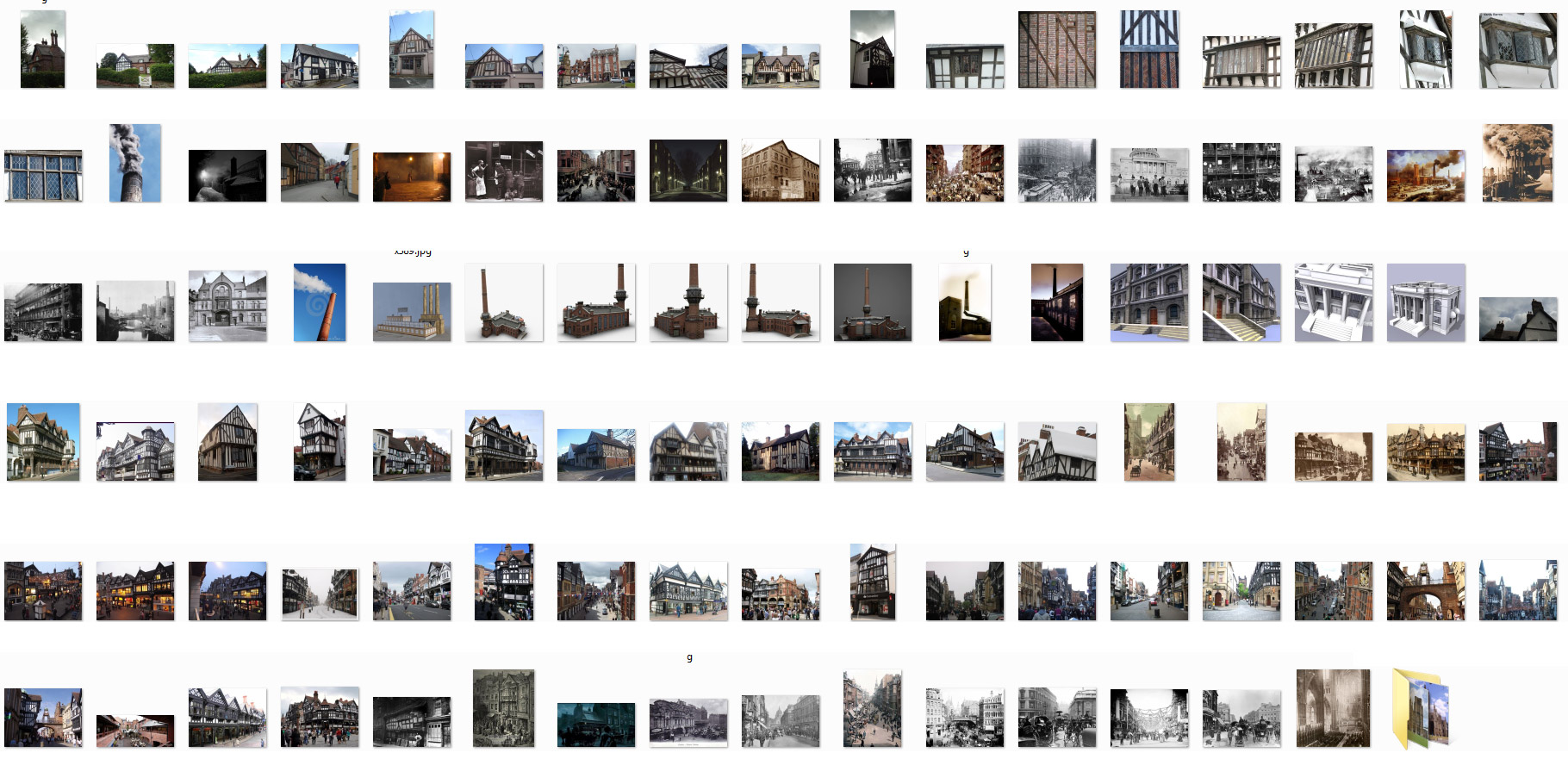Click the purple-toned night factory thumbnail
The height and width of the screenshot is (759, 1568).
[1057, 302]
